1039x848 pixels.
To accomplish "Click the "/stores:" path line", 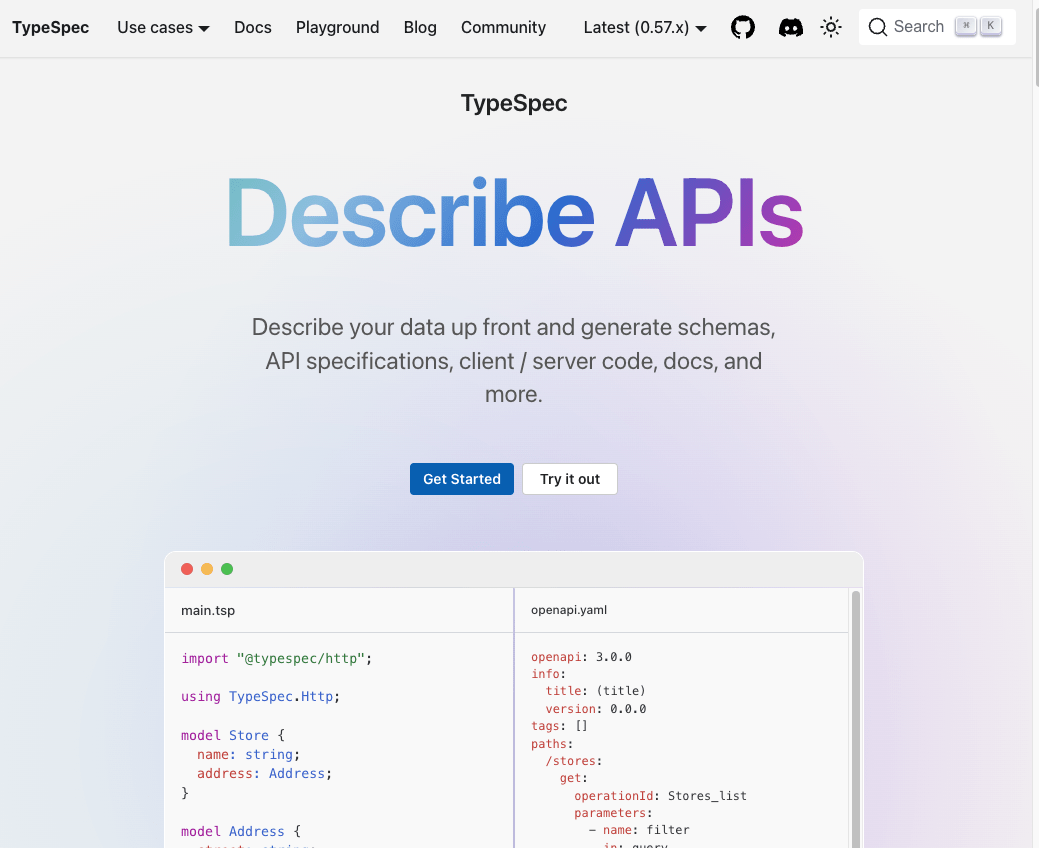I will [574, 761].
